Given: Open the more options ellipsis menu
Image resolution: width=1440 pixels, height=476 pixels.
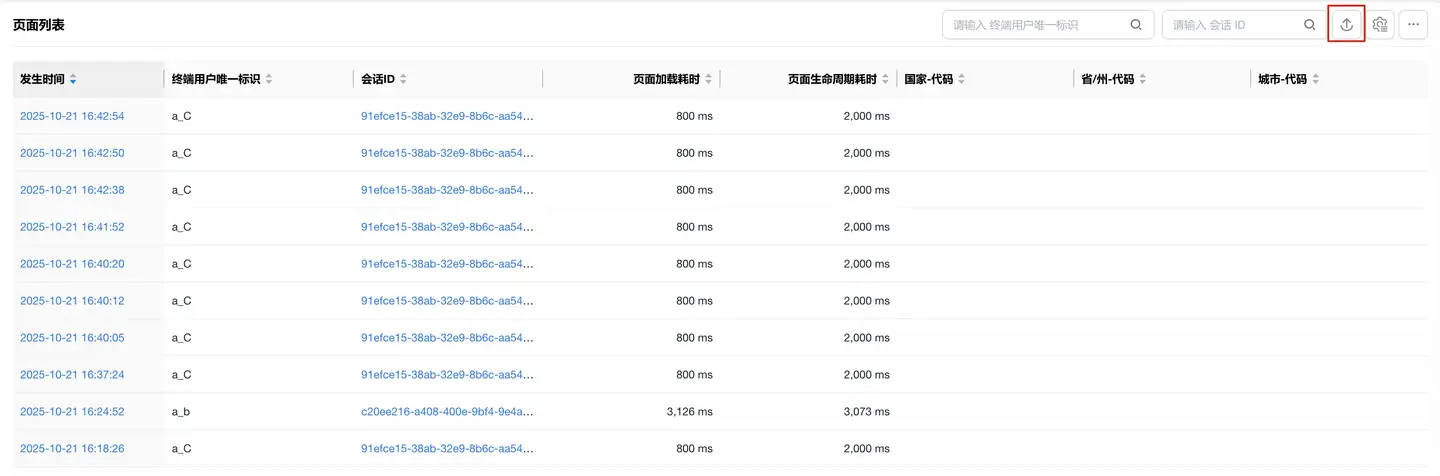Looking at the screenshot, I should tap(1413, 25).
